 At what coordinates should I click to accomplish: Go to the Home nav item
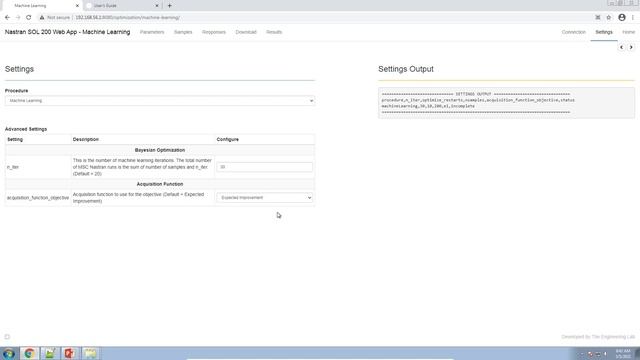click(628, 32)
